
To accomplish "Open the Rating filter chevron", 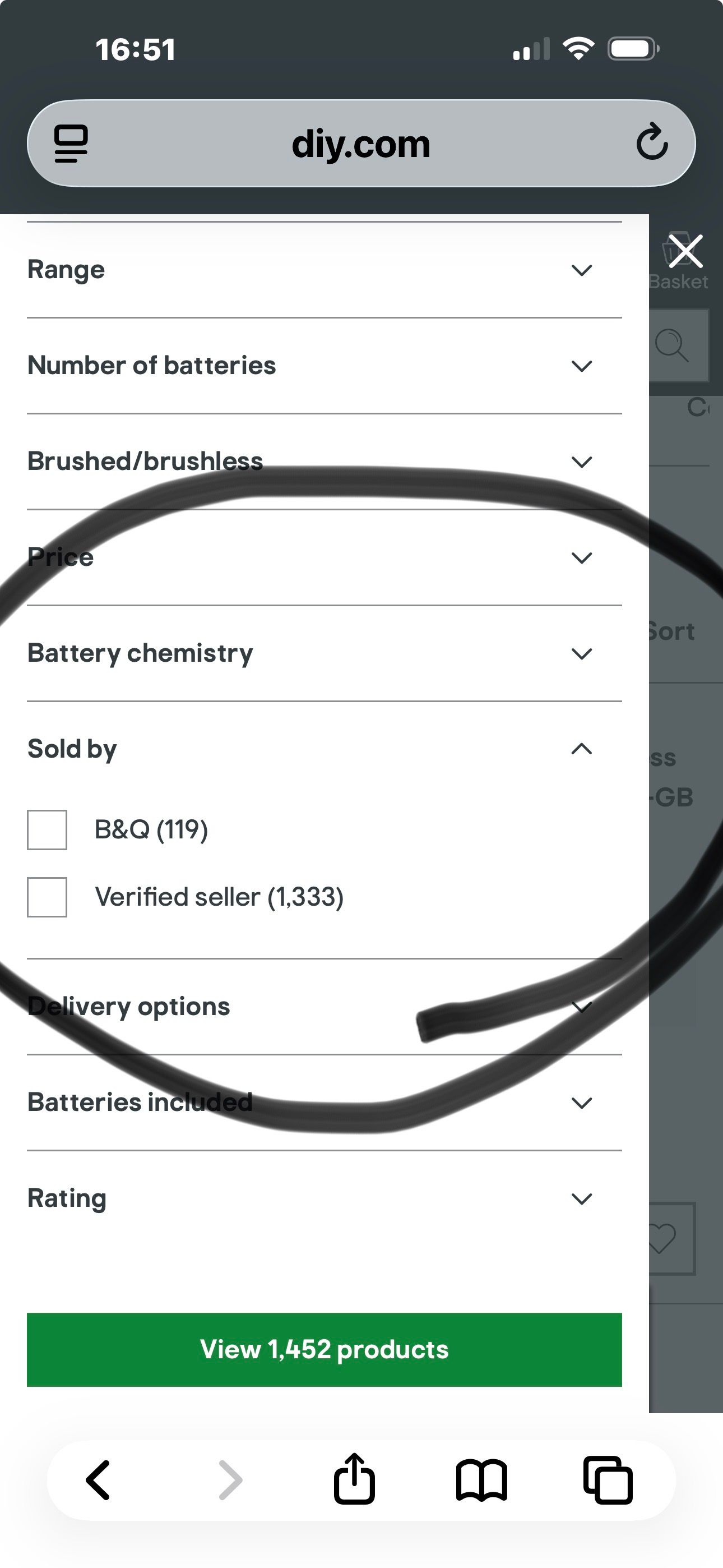I will pyautogui.click(x=582, y=1198).
